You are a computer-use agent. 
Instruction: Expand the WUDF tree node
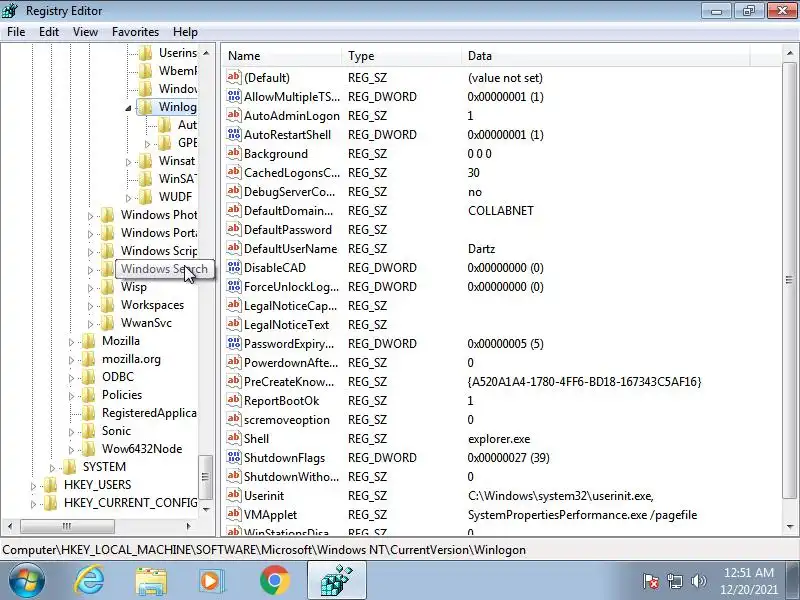128,197
